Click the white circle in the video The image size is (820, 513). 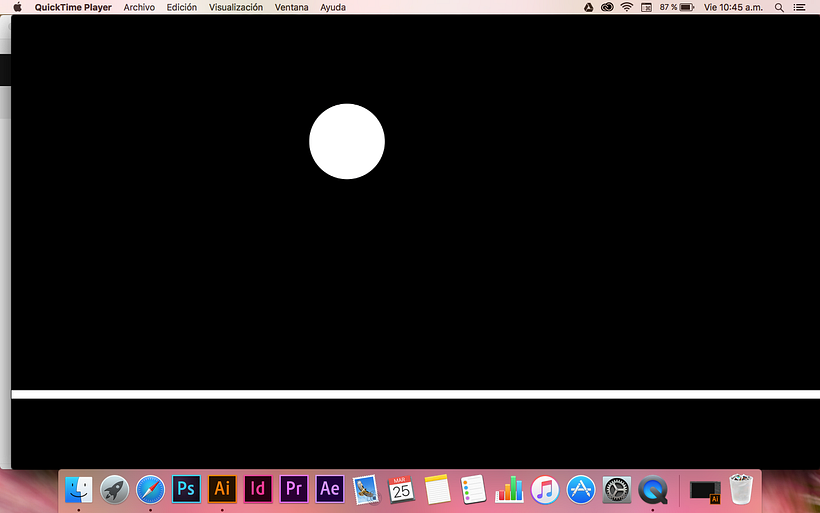347,141
